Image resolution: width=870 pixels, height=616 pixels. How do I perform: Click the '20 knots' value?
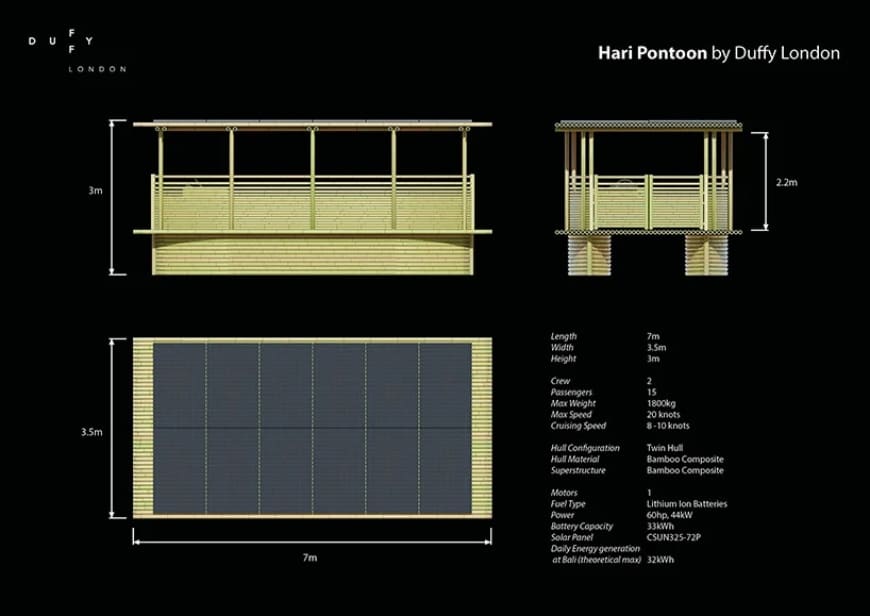pos(663,415)
